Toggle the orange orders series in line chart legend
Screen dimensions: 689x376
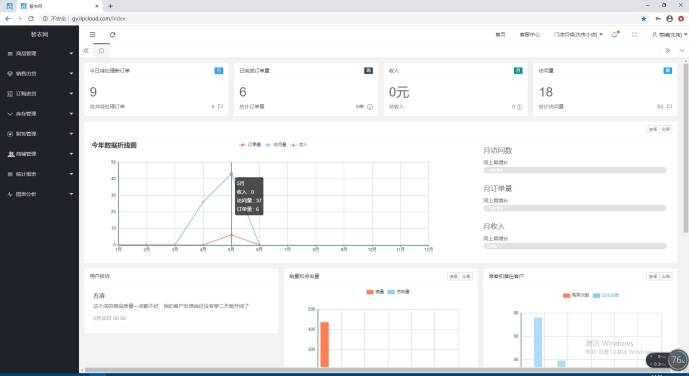tap(250, 145)
